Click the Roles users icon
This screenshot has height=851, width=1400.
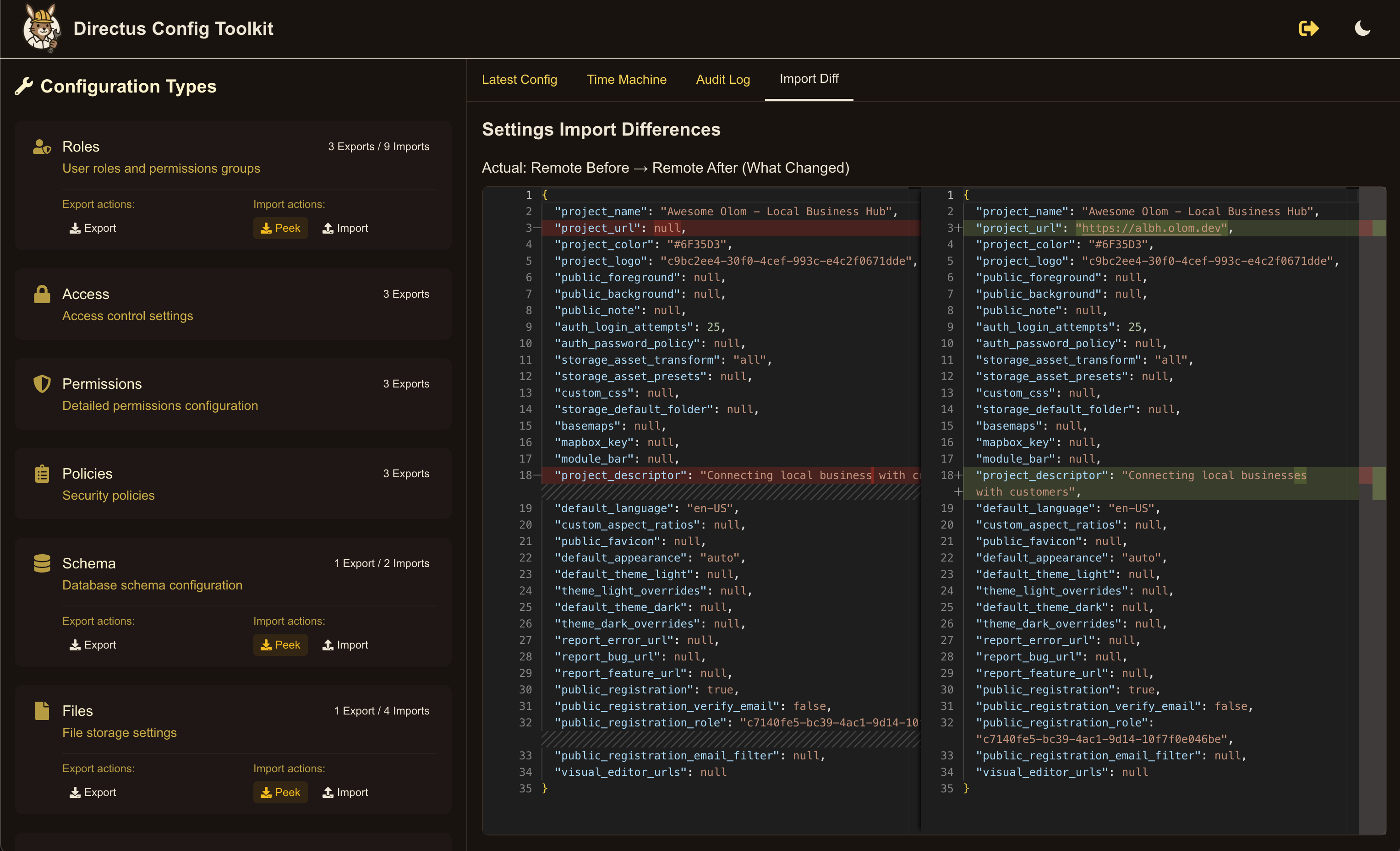(42, 147)
